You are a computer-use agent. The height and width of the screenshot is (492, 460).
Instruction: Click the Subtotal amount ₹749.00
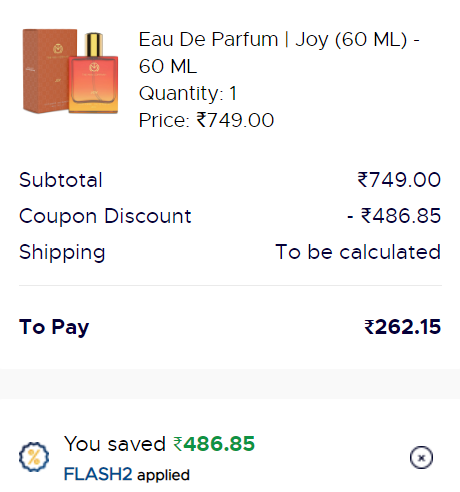[399, 180]
